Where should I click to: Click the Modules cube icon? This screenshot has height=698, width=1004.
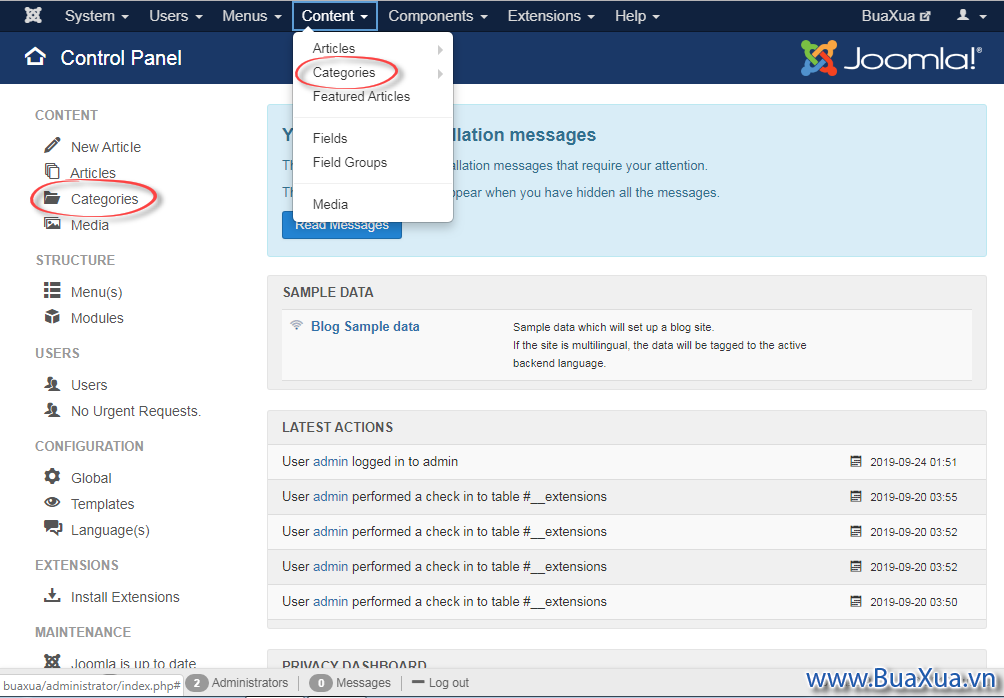tap(52, 316)
